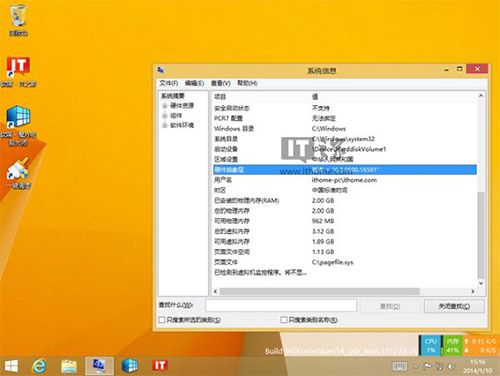Open Action Center flag icon
This screenshot has width=500, height=376.
click(x=427, y=367)
